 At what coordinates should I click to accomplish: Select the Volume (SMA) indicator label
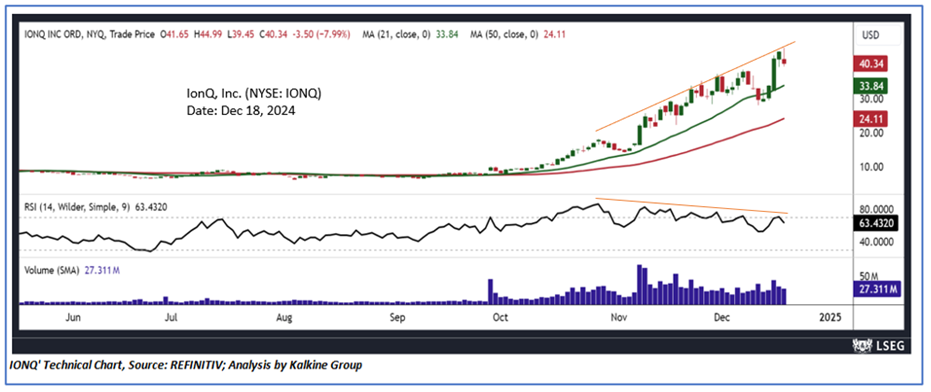(x=53, y=270)
